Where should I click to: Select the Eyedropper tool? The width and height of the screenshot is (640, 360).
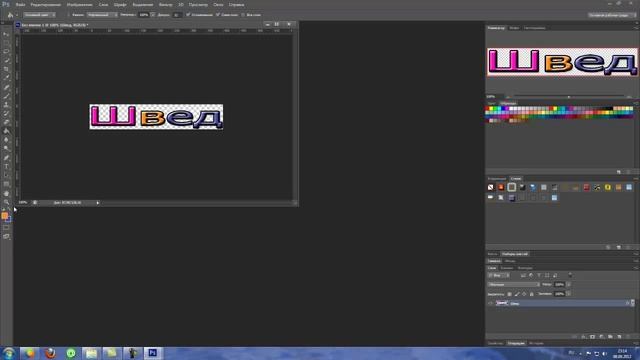[6, 78]
